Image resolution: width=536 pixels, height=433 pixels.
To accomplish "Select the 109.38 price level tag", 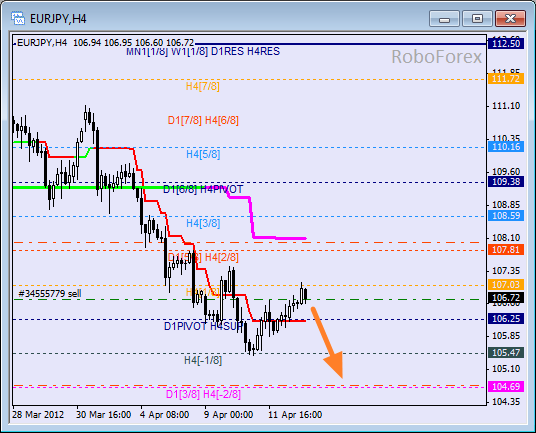I will coord(506,181).
